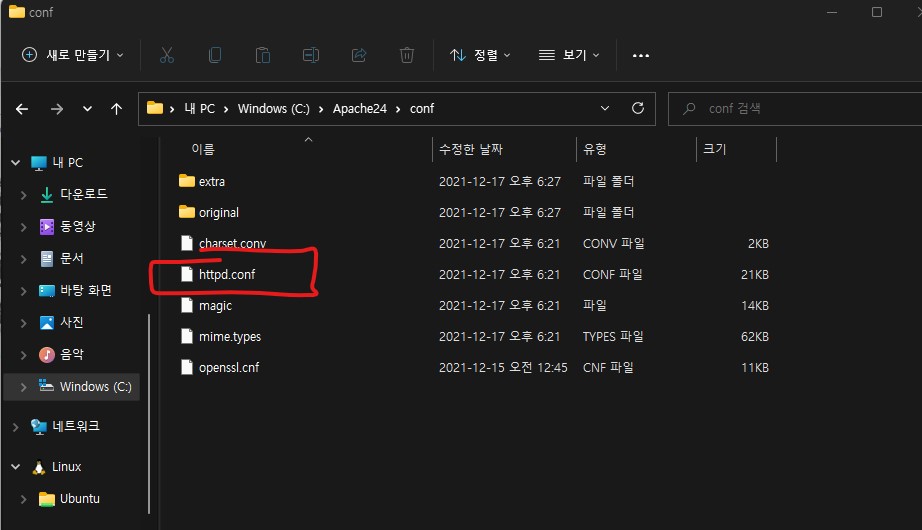This screenshot has height=530, width=922.
Task: Click the search magnifier icon
Action: [689, 109]
